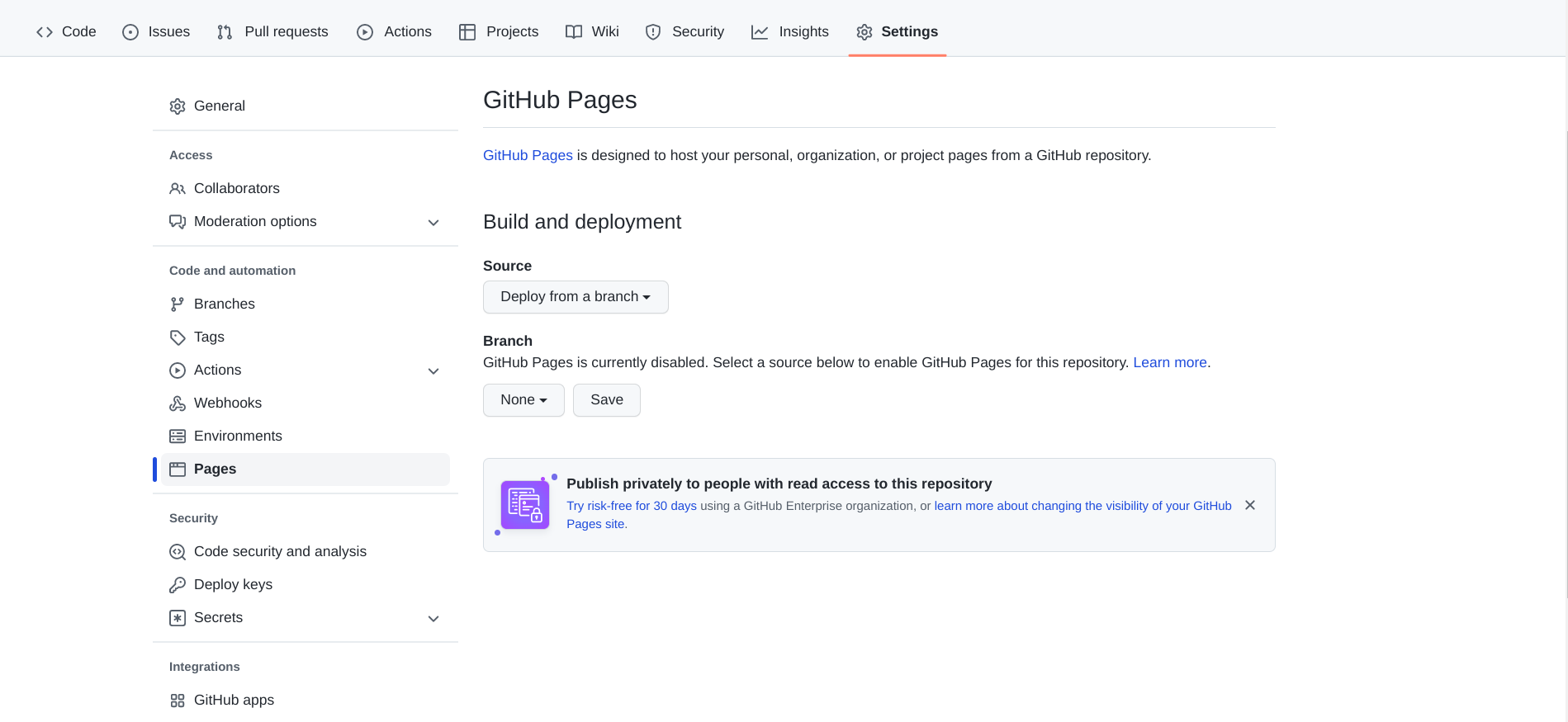Click the Pages browser icon in sidebar

pos(178,470)
